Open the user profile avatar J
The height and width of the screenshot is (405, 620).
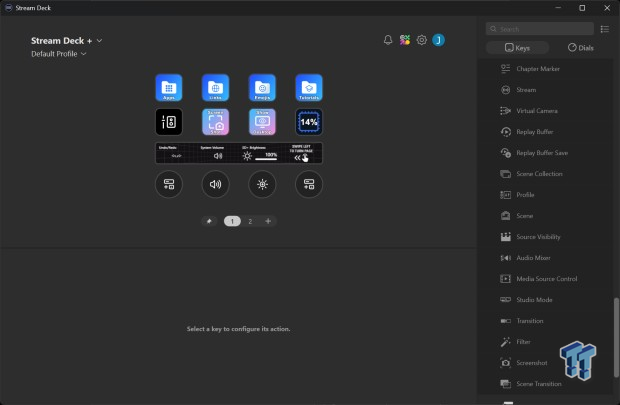pyautogui.click(x=438, y=40)
